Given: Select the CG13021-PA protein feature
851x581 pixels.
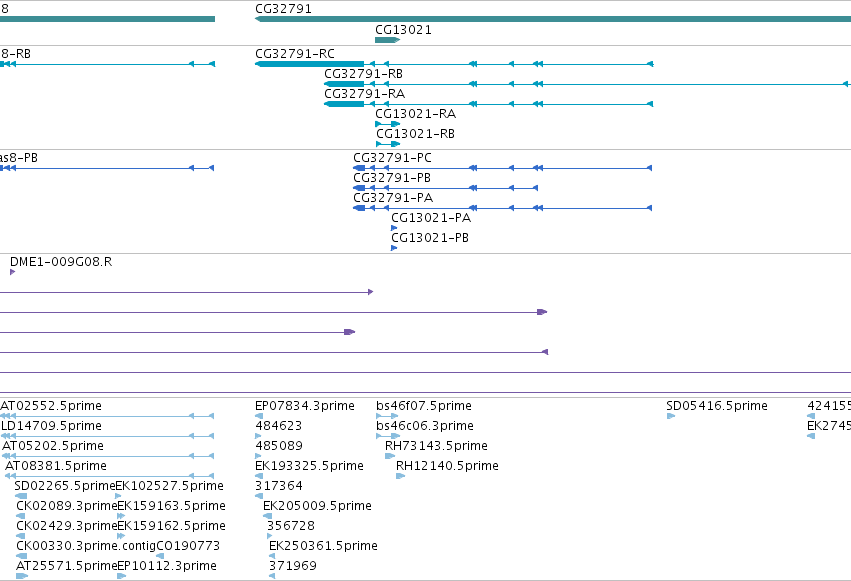Looking at the screenshot, I should pyautogui.click(x=394, y=228).
